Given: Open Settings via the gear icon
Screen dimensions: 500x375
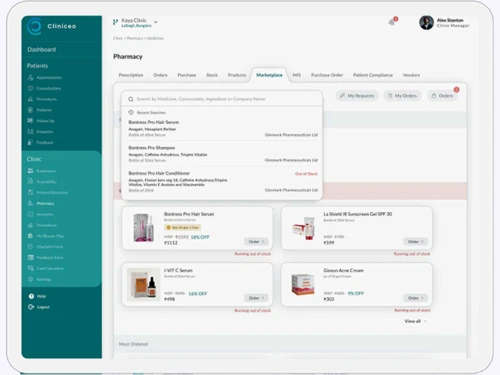Looking at the screenshot, I should pyautogui.click(x=30, y=279).
